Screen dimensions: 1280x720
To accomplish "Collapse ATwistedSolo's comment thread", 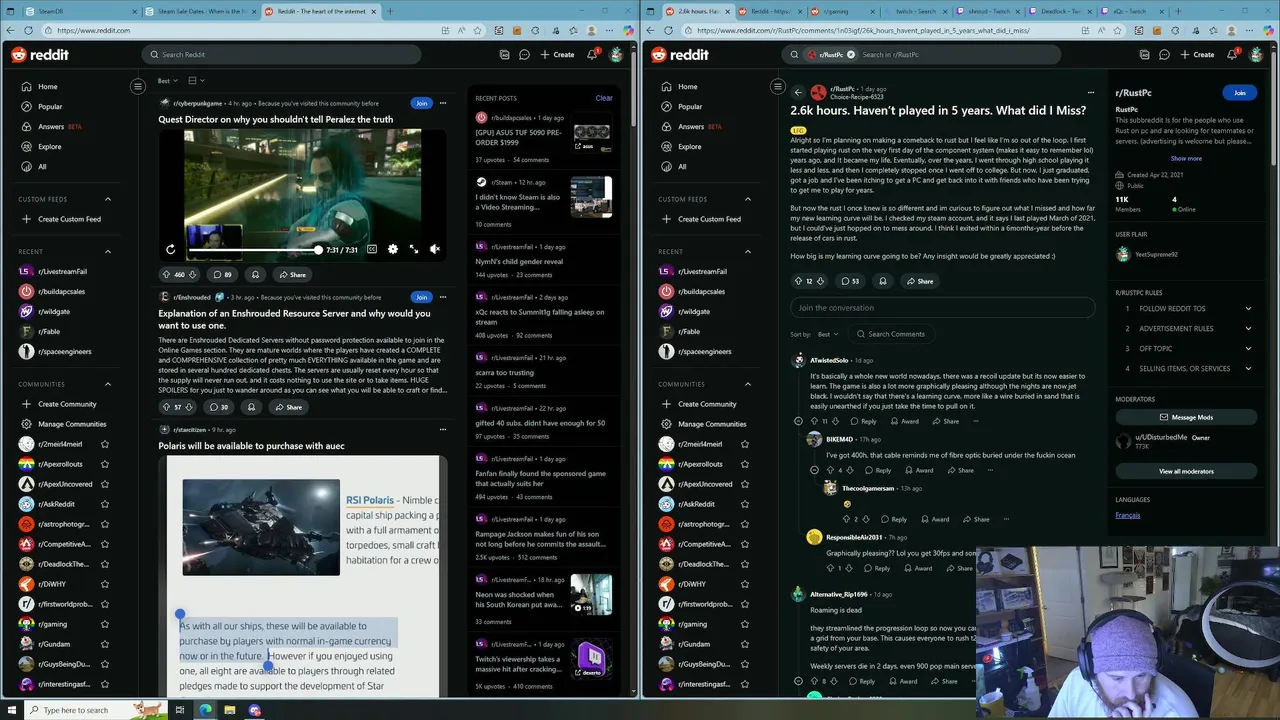I will click(798, 421).
